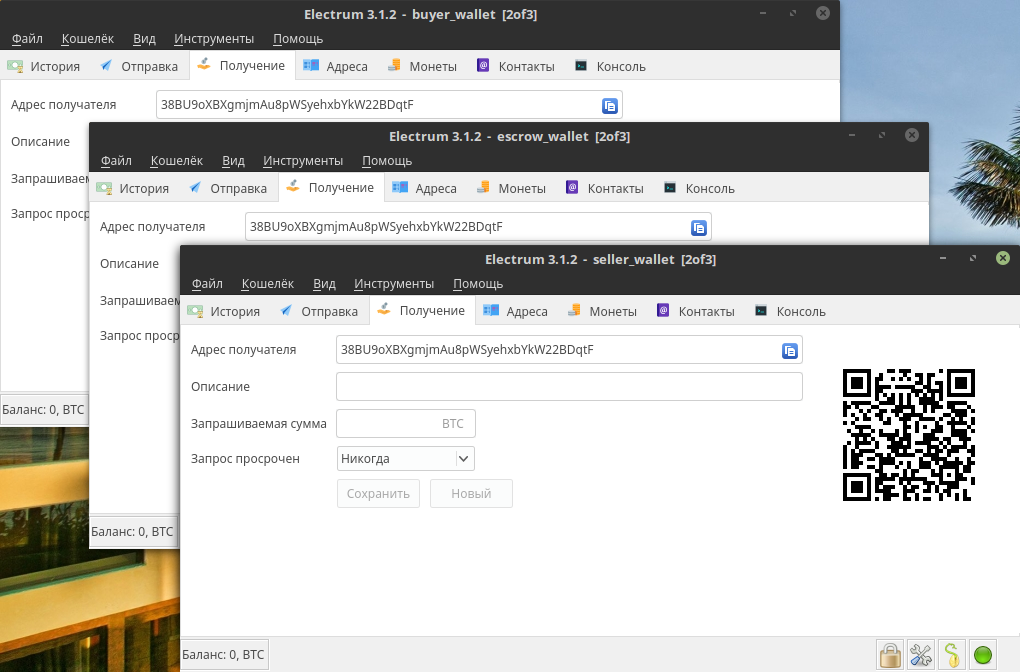Click the padlock password icon in status bar

click(x=890, y=654)
